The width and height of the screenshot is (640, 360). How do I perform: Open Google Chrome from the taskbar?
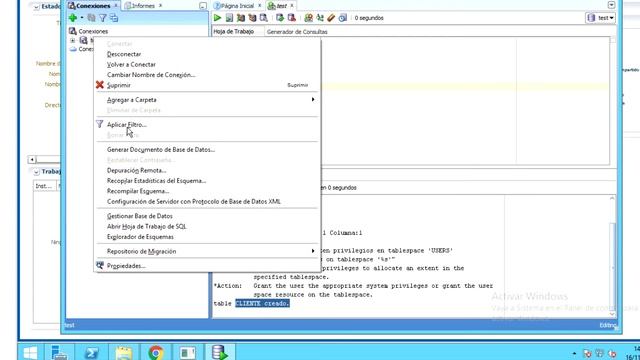click(x=156, y=352)
